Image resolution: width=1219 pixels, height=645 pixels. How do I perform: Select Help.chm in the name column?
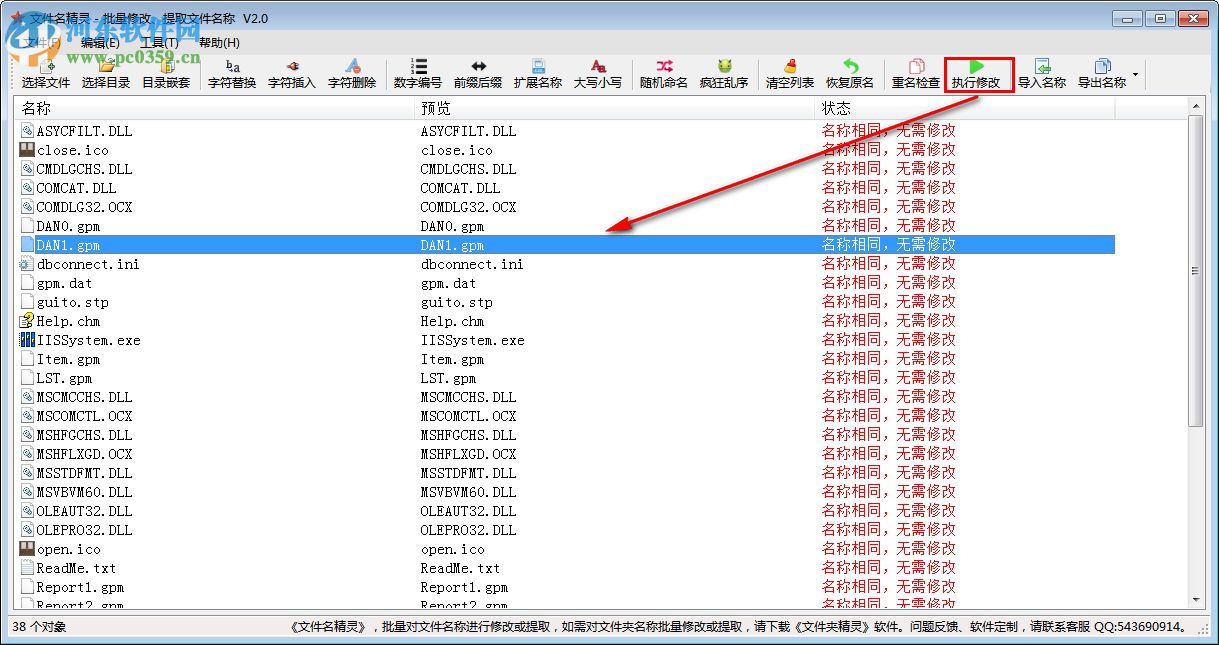point(68,321)
